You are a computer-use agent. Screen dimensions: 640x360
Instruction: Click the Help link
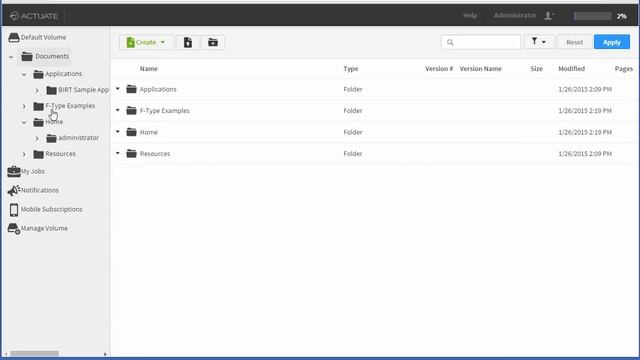(x=470, y=16)
